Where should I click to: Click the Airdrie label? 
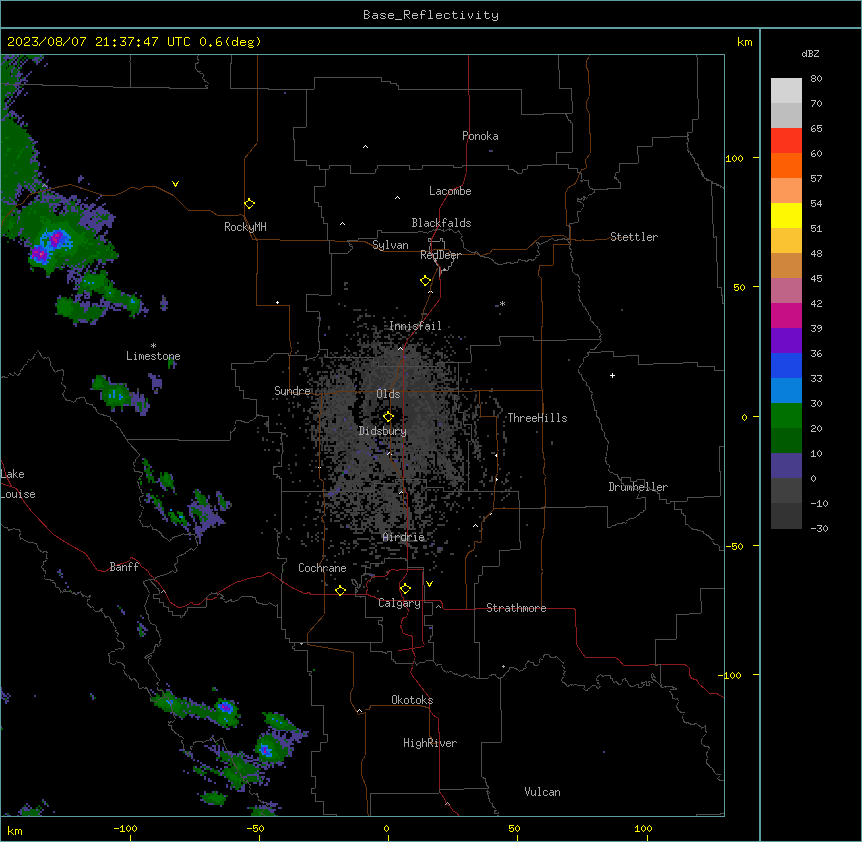[x=404, y=537]
